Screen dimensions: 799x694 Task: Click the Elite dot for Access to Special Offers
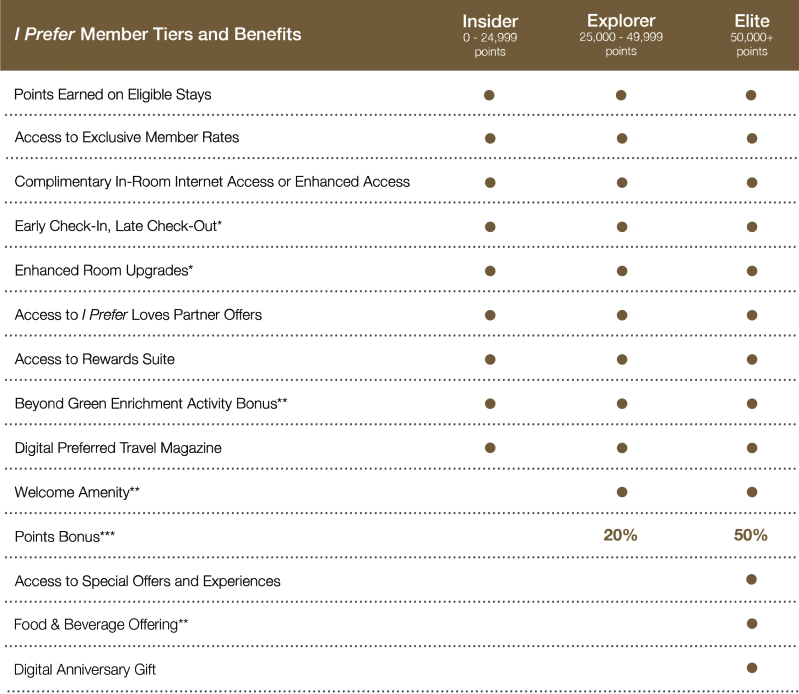pyautogui.click(x=751, y=579)
